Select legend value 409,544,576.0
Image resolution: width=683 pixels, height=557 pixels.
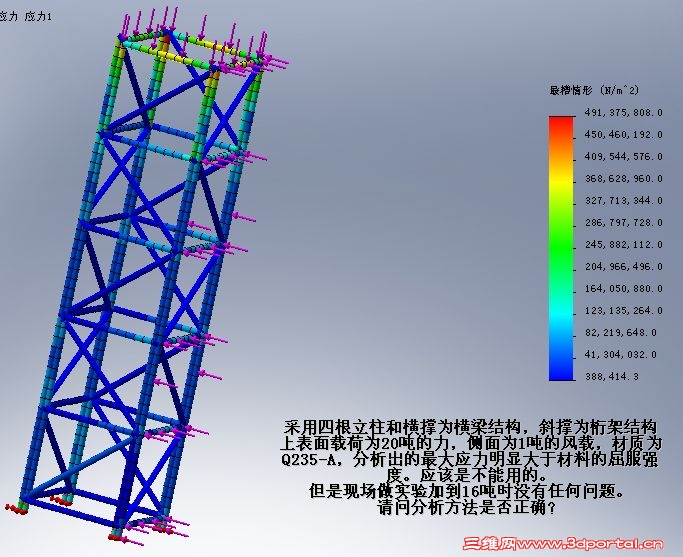click(x=623, y=156)
